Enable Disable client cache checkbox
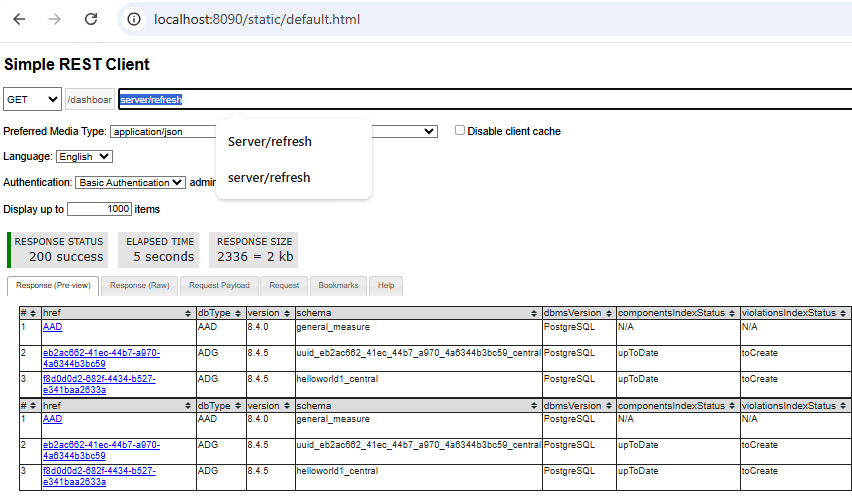This screenshot has height=496, width=852. [x=460, y=131]
